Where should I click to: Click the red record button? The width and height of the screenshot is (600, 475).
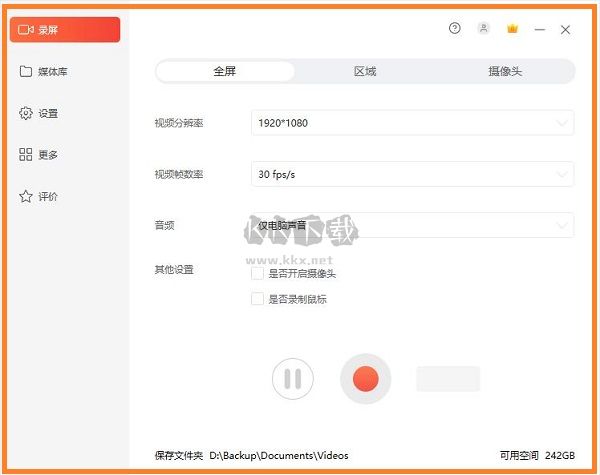tap(365, 379)
